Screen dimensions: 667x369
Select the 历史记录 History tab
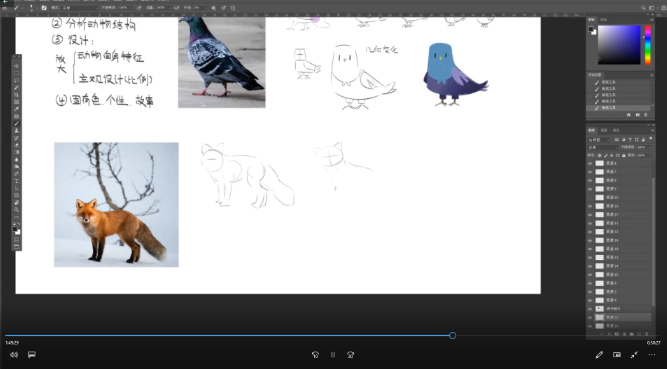(x=594, y=75)
